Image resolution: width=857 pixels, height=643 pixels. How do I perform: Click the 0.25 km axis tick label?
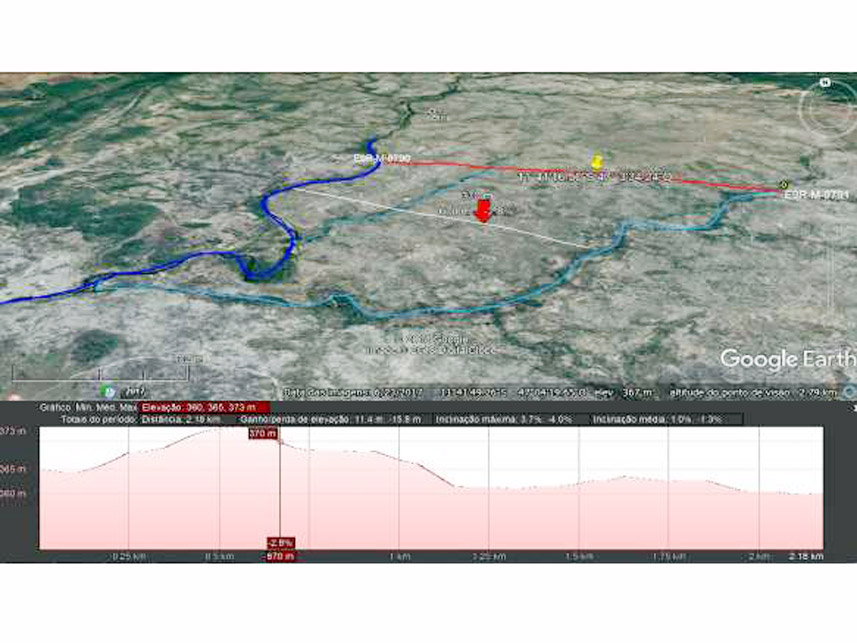[x=129, y=557]
